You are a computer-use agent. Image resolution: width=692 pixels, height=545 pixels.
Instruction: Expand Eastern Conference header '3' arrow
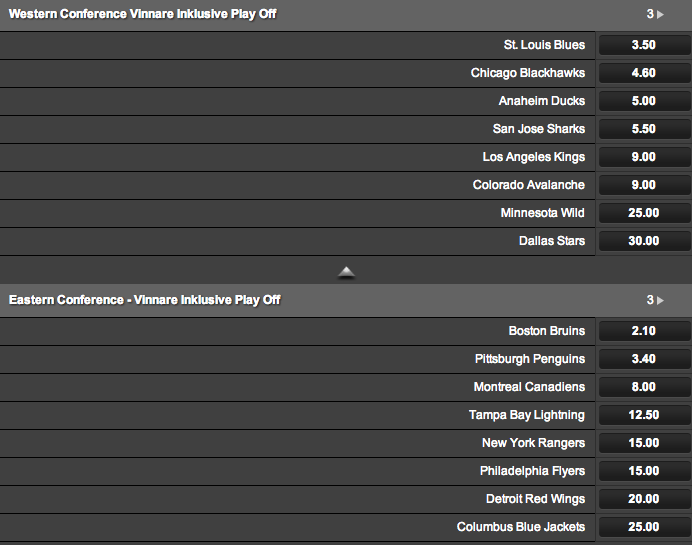(x=655, y=300)
